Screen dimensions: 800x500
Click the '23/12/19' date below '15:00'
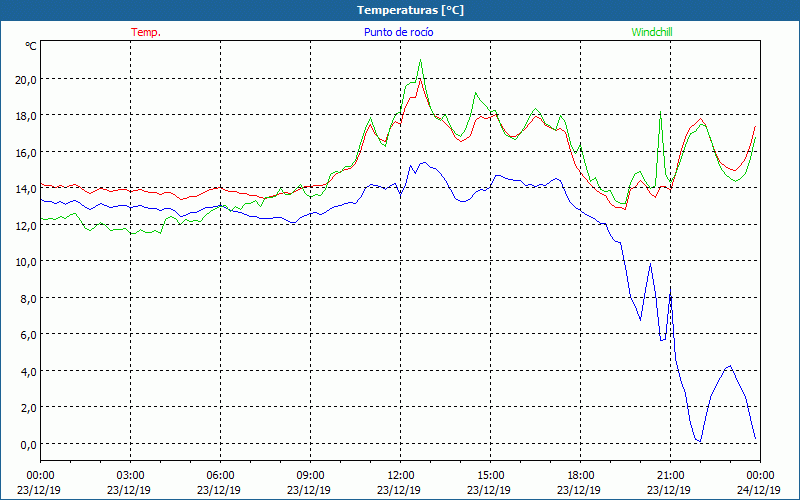(489, 490)
